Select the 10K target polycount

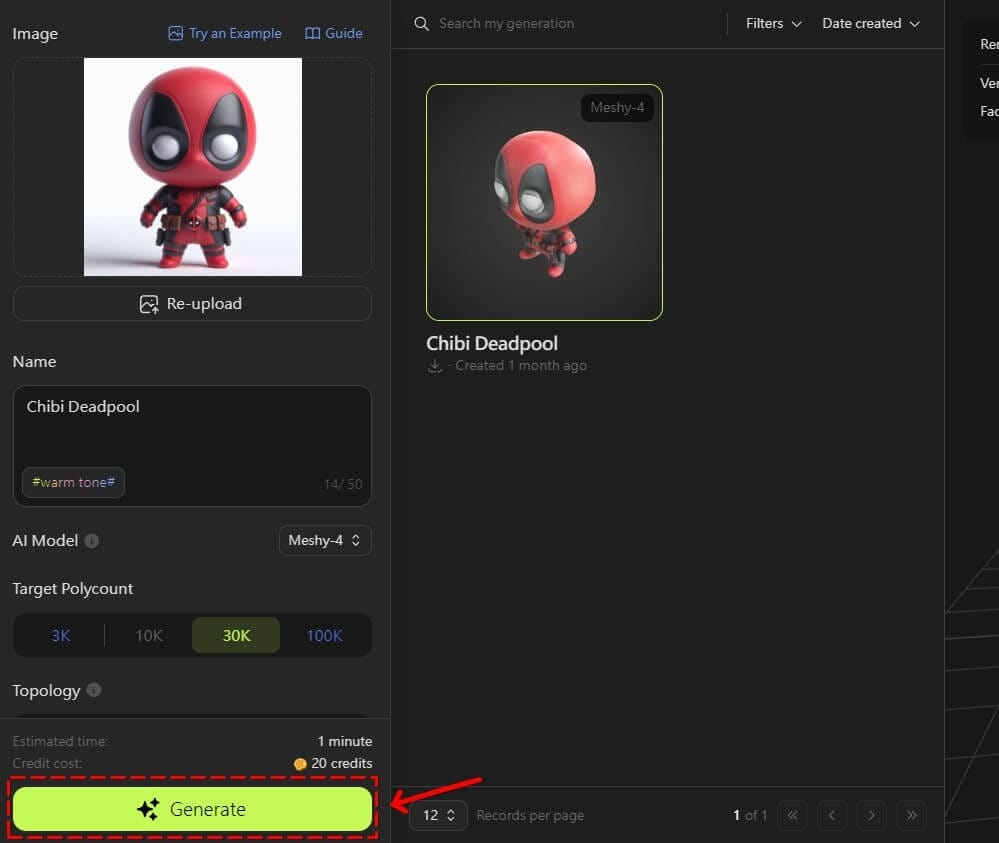148,635
